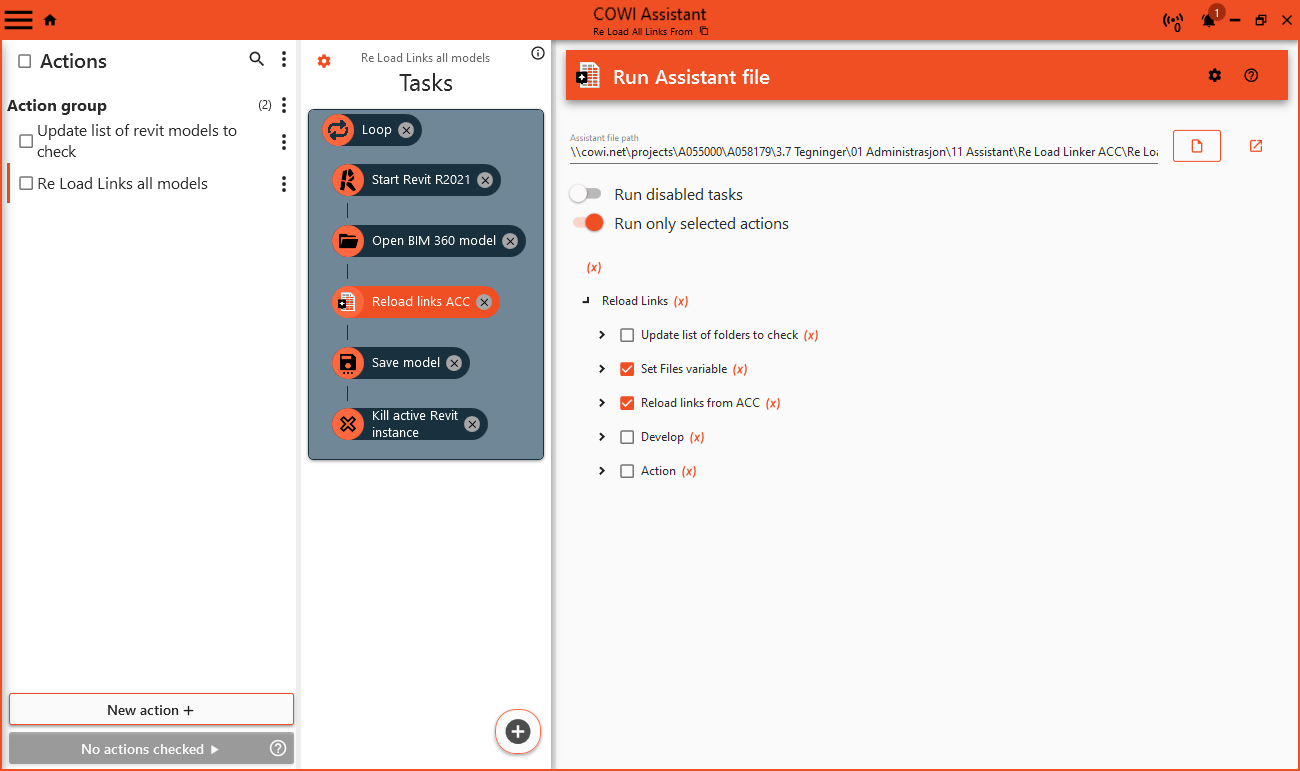The width and height of the screenshot is (1300, 771).
Task: Open the Action group three-dot menu
Action: click(284, 105)
